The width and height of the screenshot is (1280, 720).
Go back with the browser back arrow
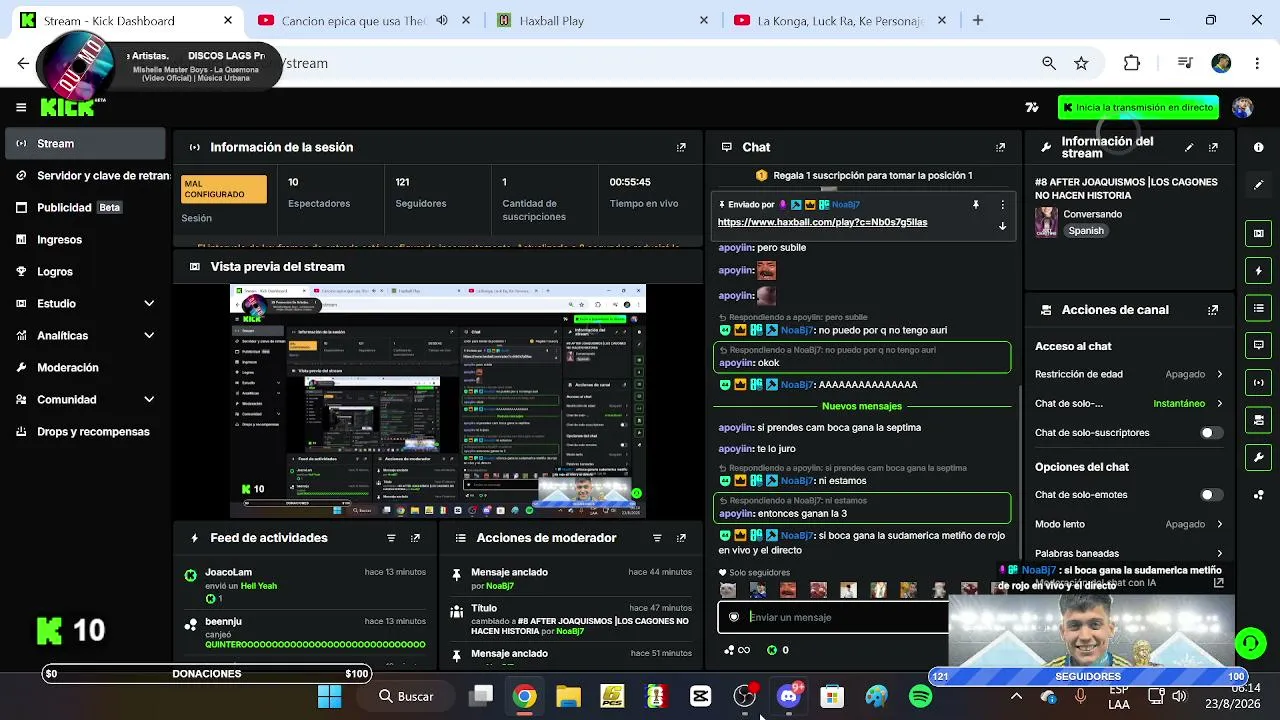pyautogui.click(x=23, y=63)
